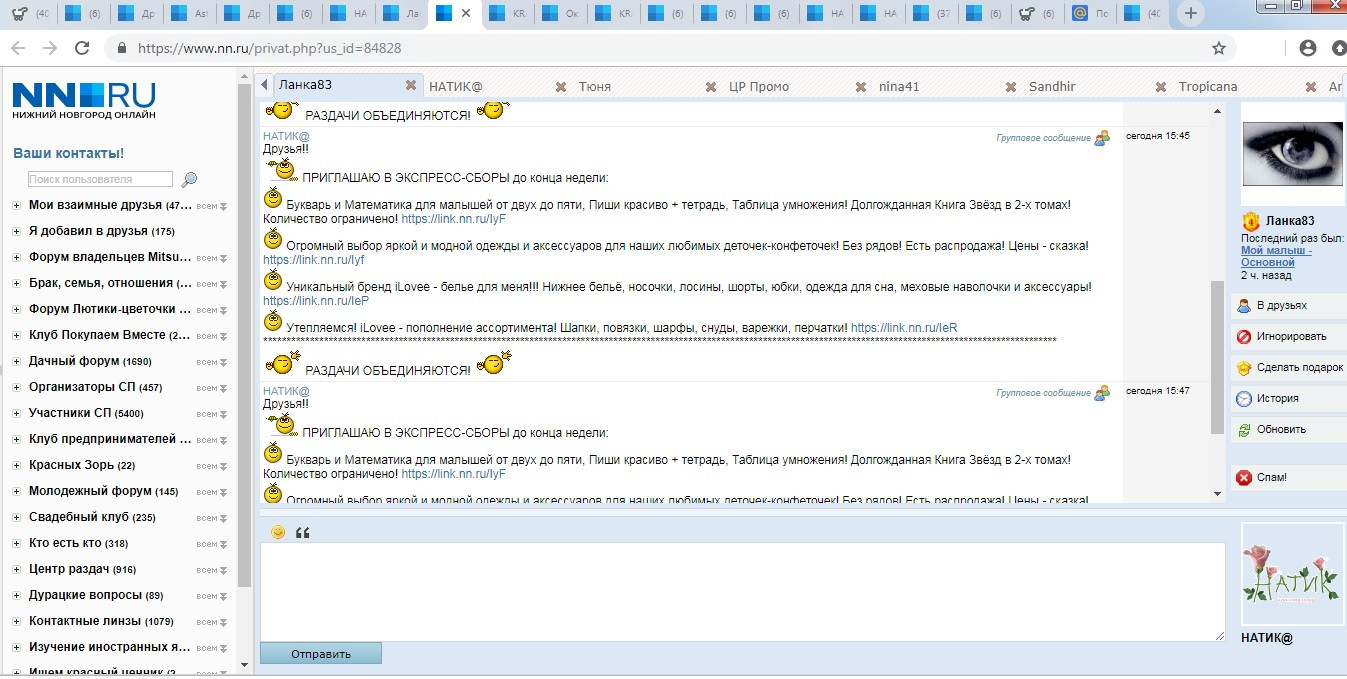The image size is (1347, 679).
Task: Open the Мой малыш - Основной link
Action: (1275, 256)
